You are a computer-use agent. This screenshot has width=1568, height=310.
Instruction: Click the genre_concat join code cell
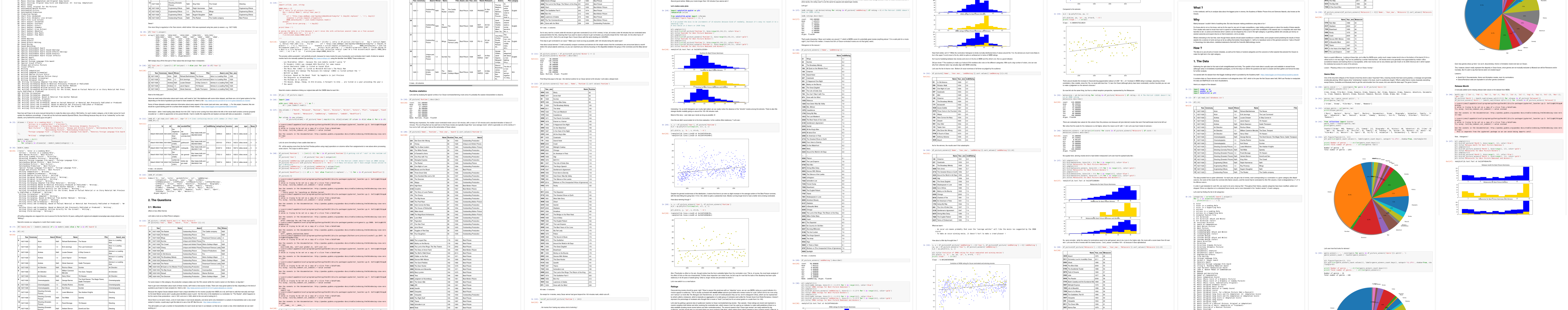pyautogui.click(x=1355, y=88)
